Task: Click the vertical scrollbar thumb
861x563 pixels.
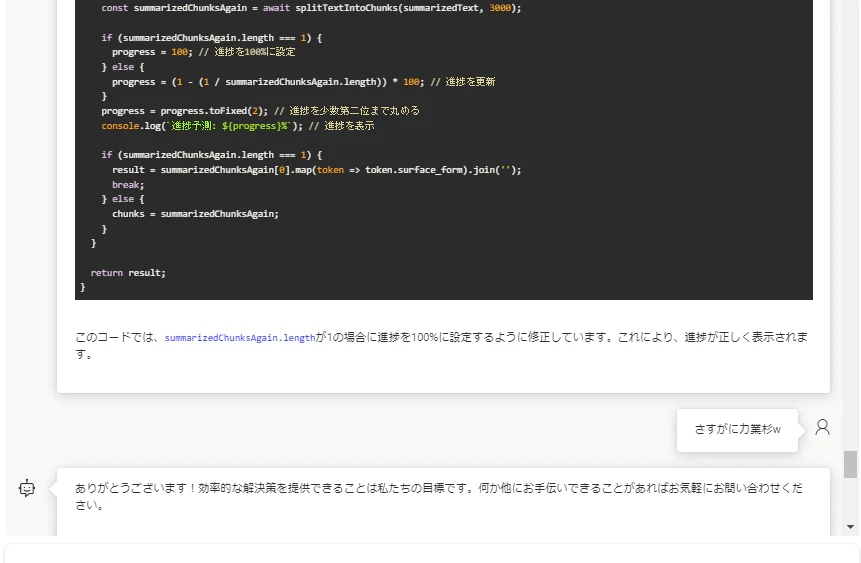Action: coord(850,465)
